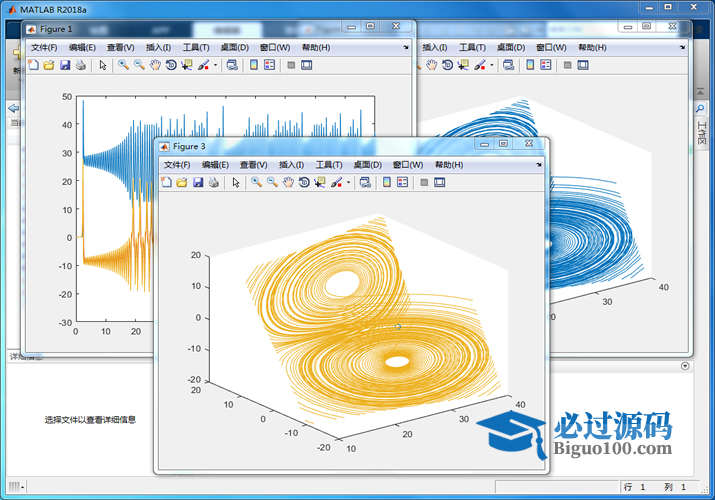The width and height of the screenshot is (715, 500).
Task: Click Print Figure icon in Figure 1 toolbar
Action: pos(81,65)
